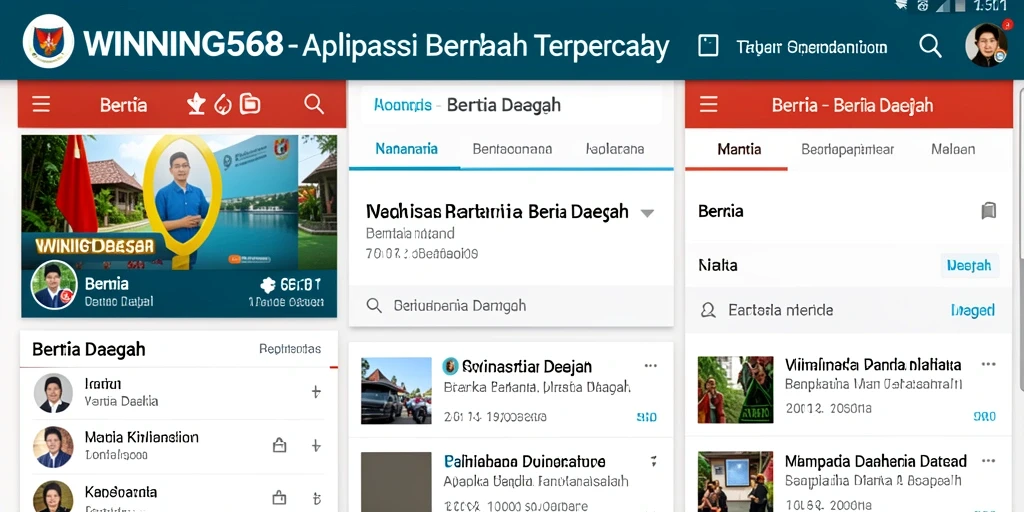Click the Bernia profile avatar on banner card
Viewport: 1024px width, 512px height.
coord(54,285)
